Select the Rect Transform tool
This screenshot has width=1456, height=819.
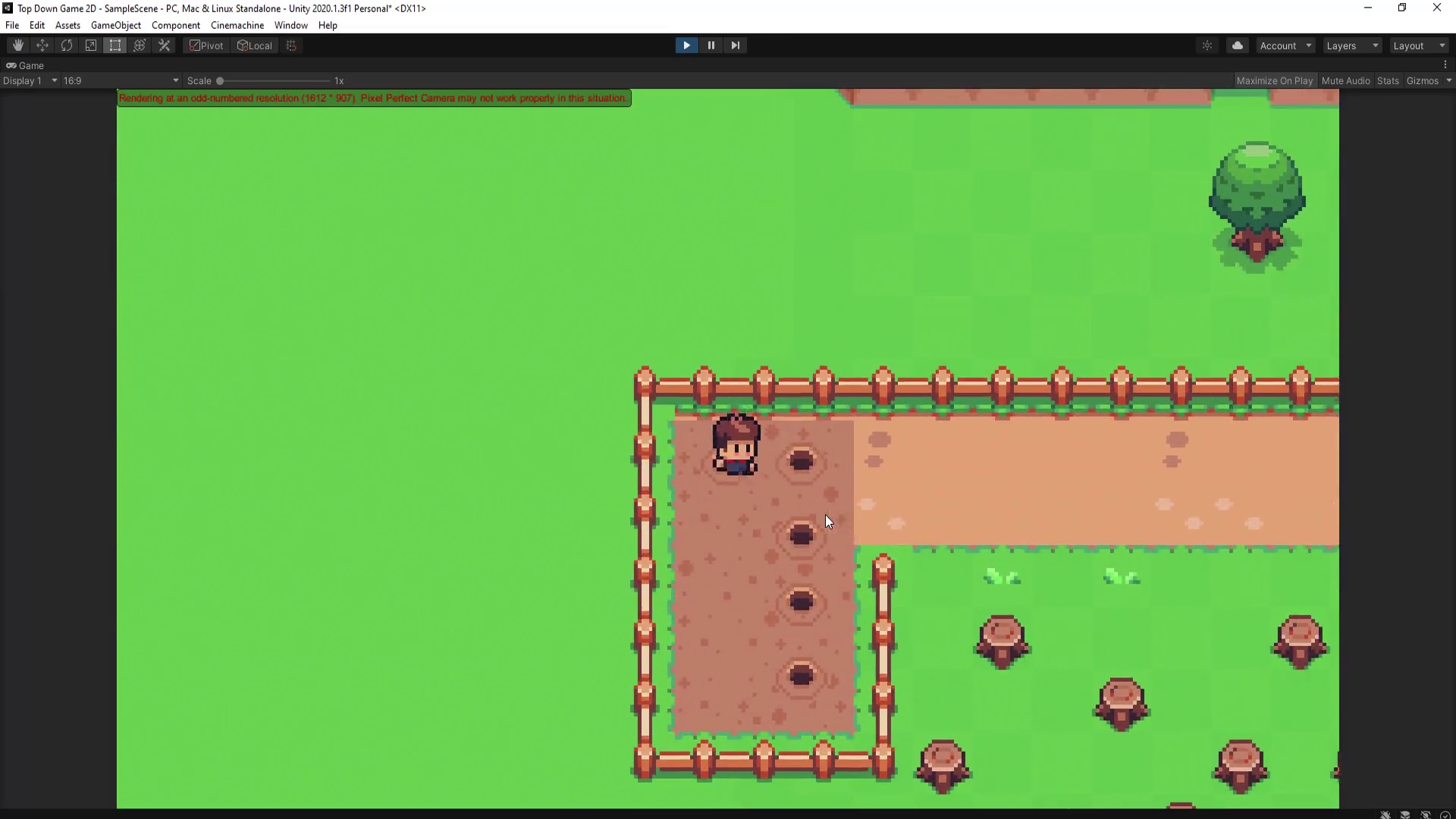[115, 45]
